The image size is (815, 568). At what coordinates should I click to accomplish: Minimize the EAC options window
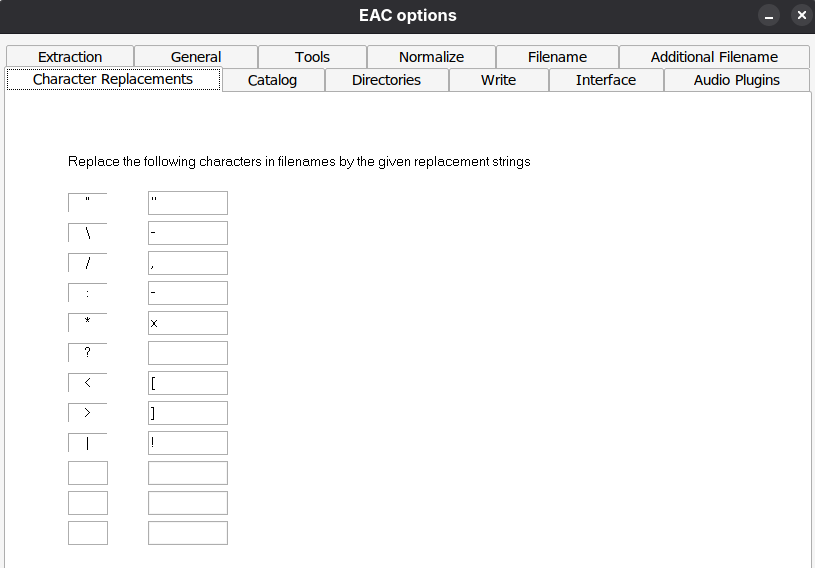769,16
